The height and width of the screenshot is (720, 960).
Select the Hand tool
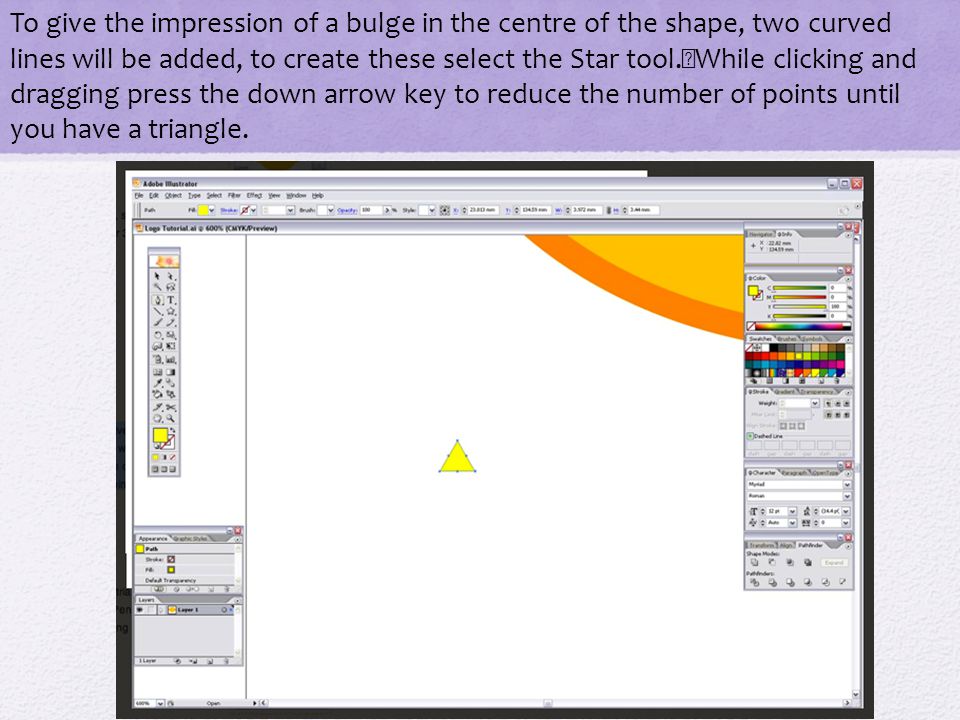[157, 419]
